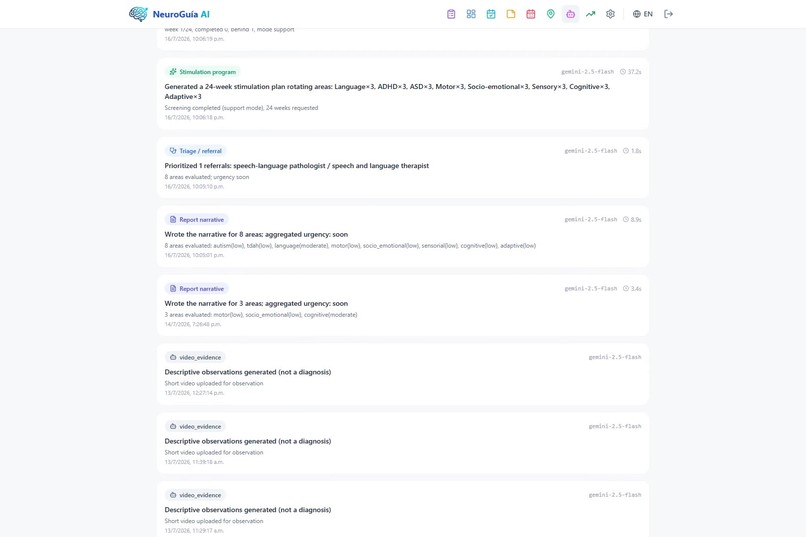Click gemini-2.5-flash label on Stimulation program card

click(588, 72)
